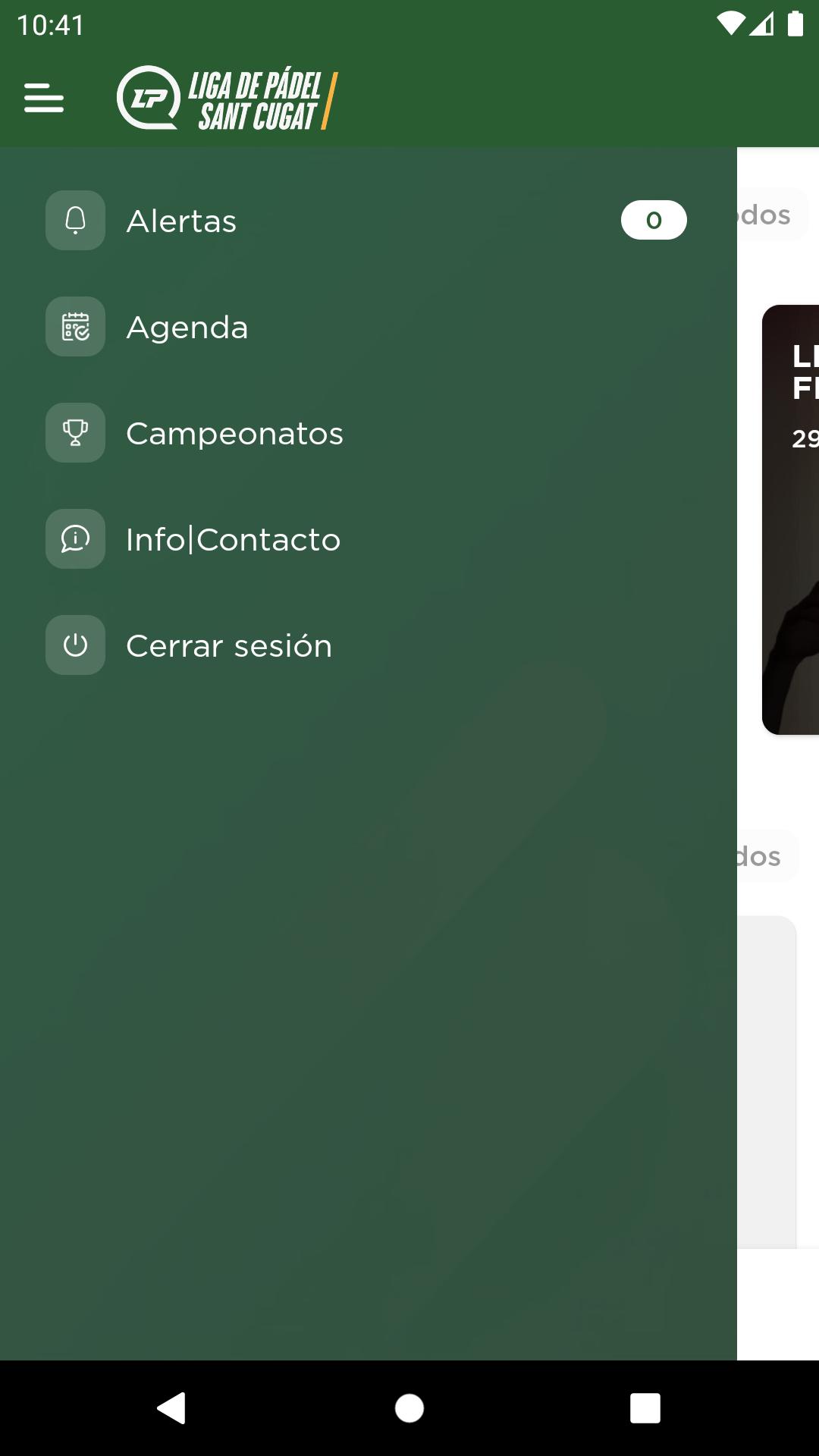Tap the Agenda calendar icon
The width and height of the screenshot is (819, 1456).
point(75,327)
